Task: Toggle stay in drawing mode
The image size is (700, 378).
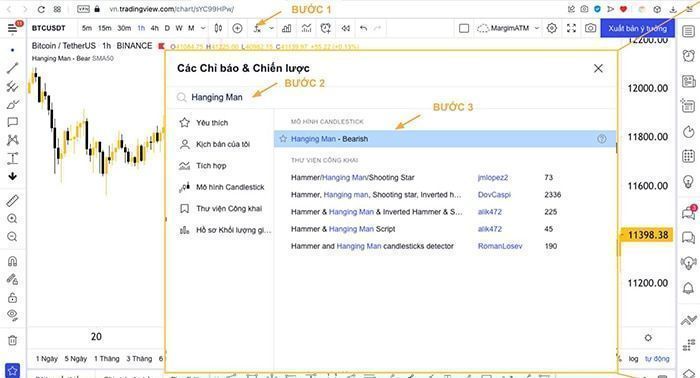Action: pos(12,279)
